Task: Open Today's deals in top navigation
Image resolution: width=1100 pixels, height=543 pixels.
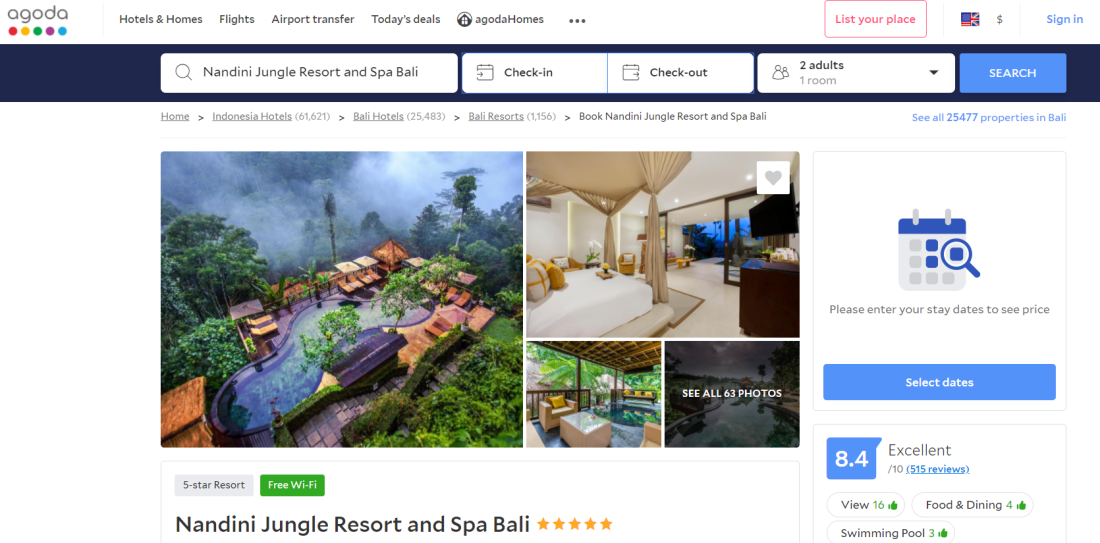Action: click(405, 20)
